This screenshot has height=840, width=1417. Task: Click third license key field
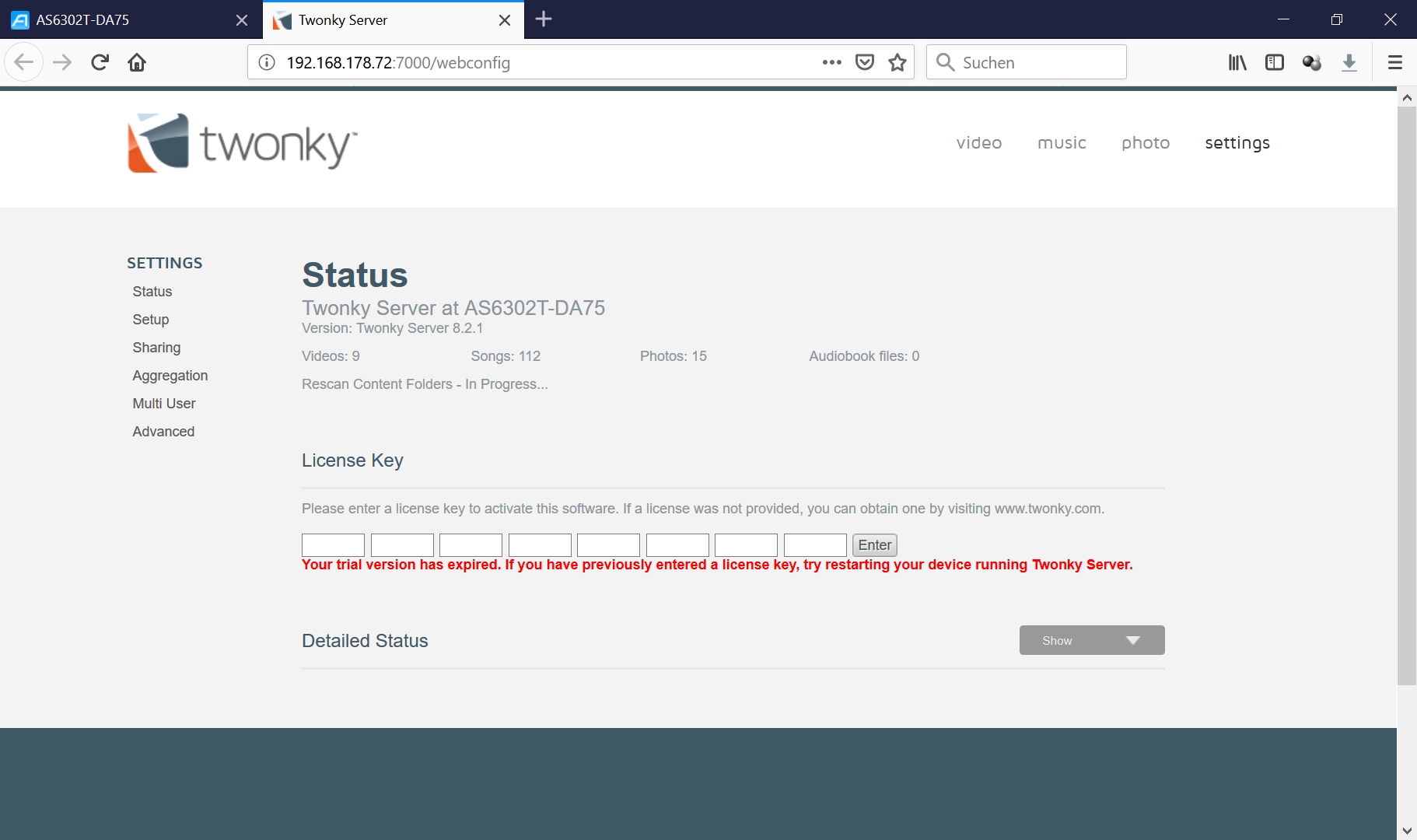tap(471, 545)
